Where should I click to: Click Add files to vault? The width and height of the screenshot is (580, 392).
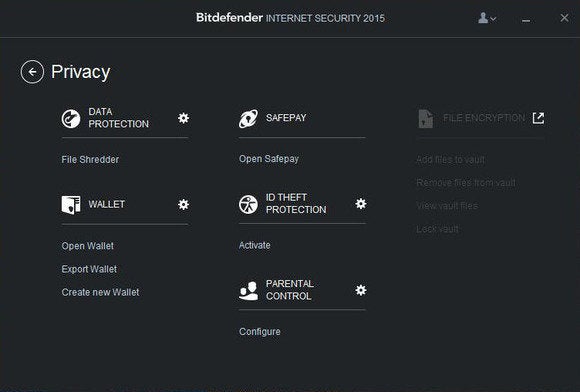[x=451, y=159]
